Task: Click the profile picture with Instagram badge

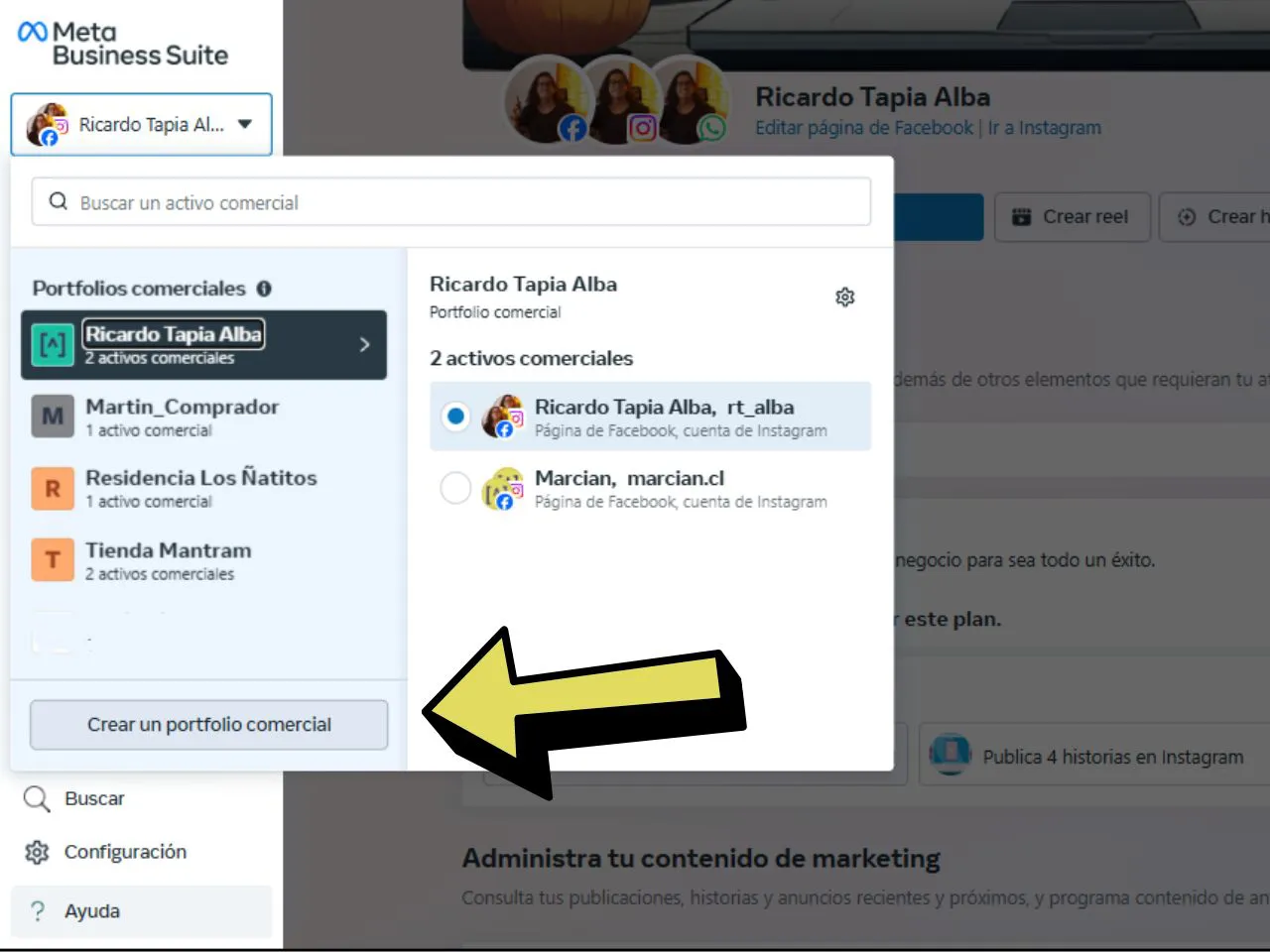Action: pyautogui.click(x=620, y=101)
